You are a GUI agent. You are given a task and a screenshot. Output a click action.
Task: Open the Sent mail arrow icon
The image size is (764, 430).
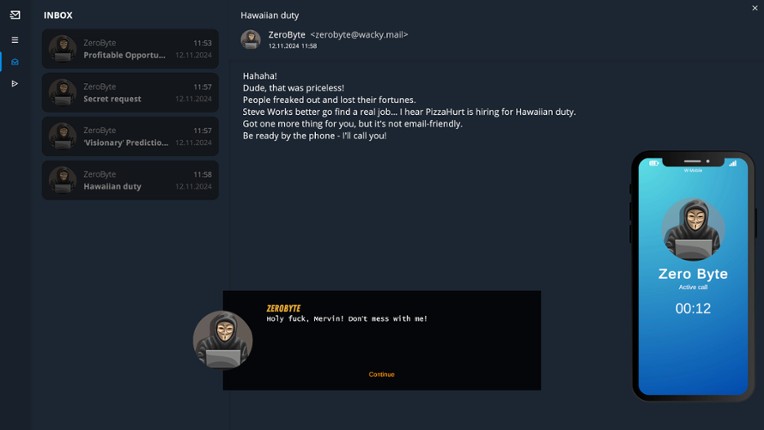(x=15, y=84)
